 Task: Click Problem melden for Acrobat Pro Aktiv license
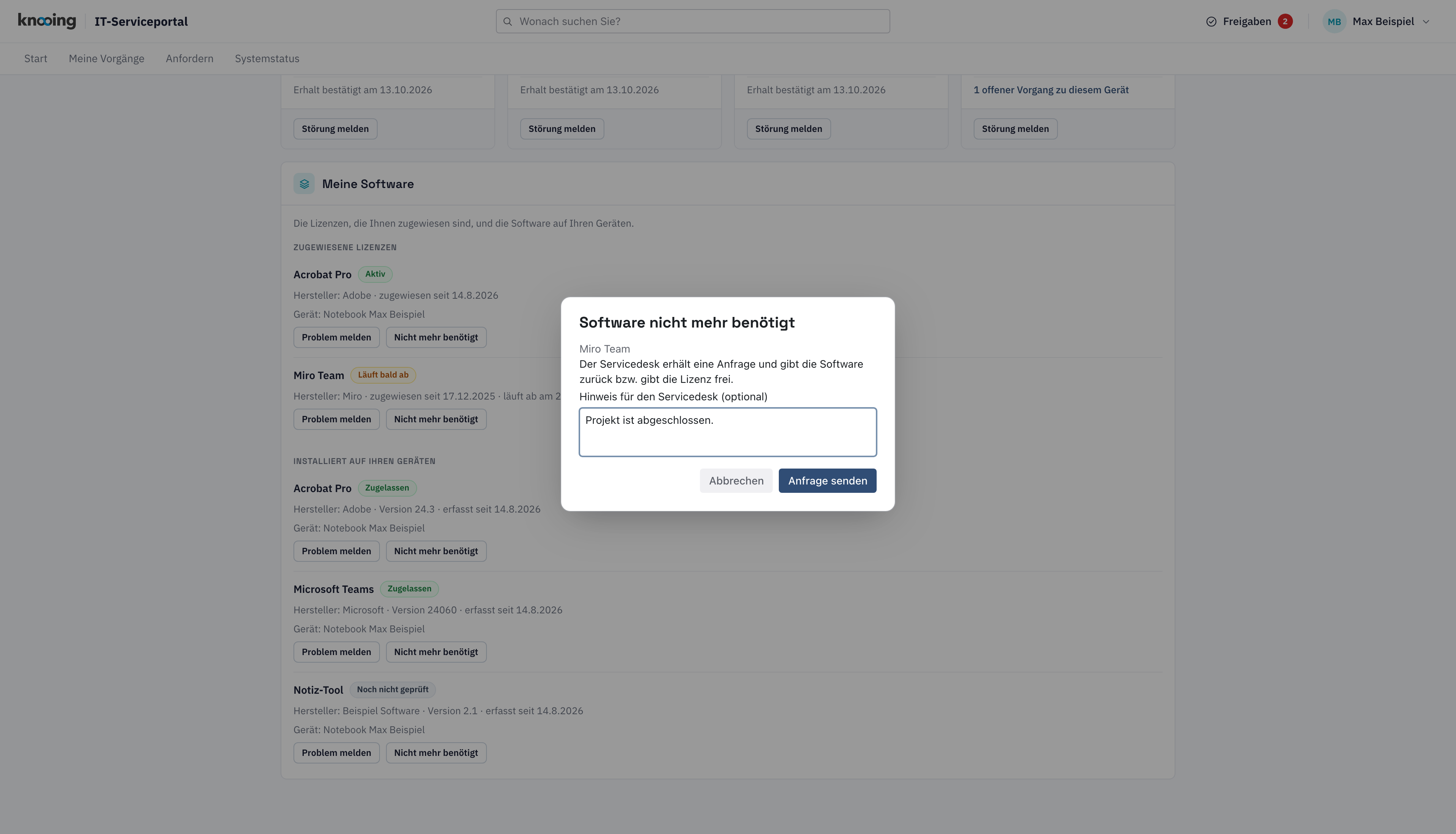(x=336, y=337)
